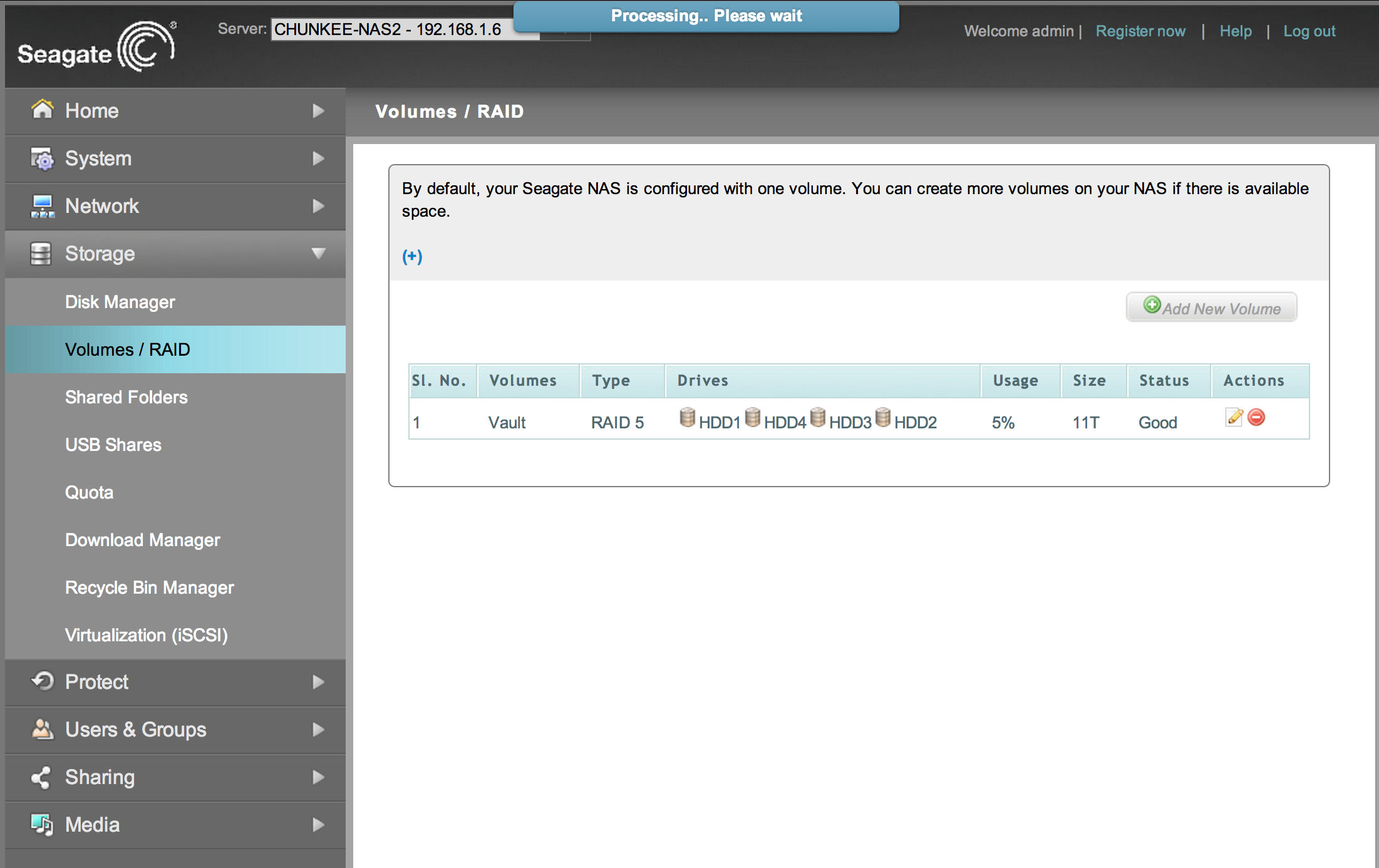
Task: Click the Register now link
Action: click(1140, 31)
